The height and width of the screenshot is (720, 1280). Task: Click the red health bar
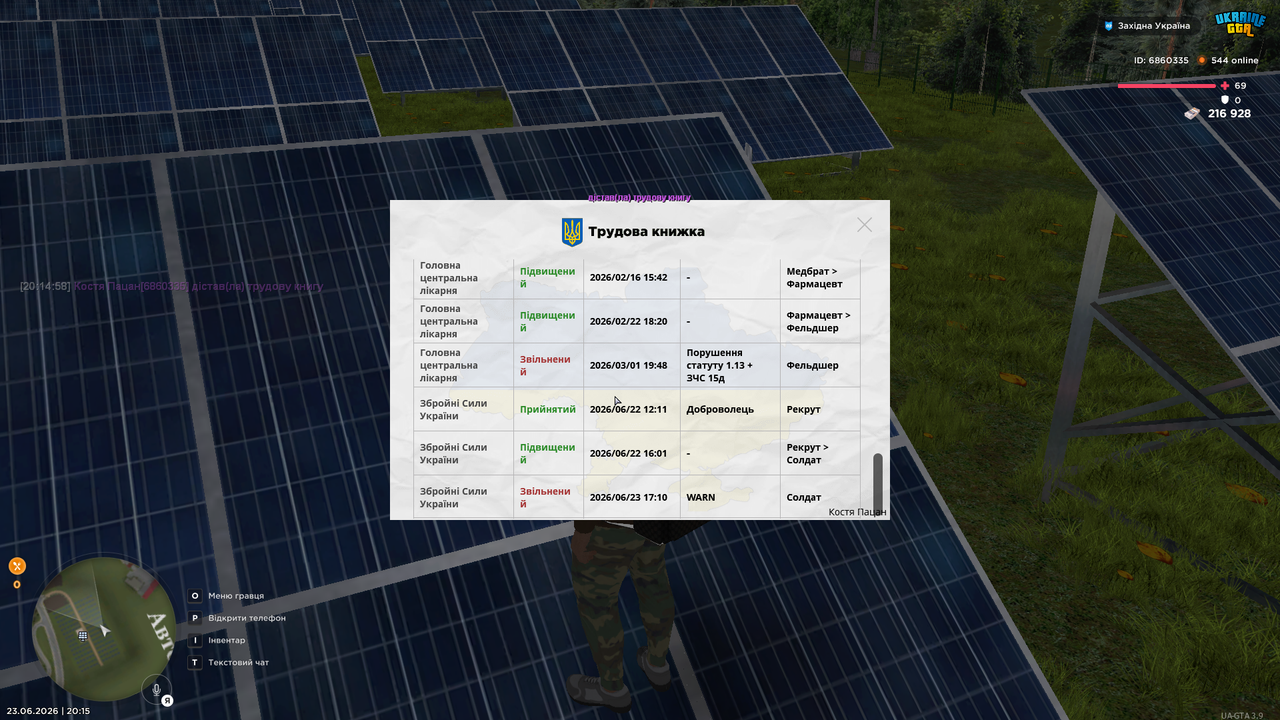pyautogui.click(x=1166, y=86)
